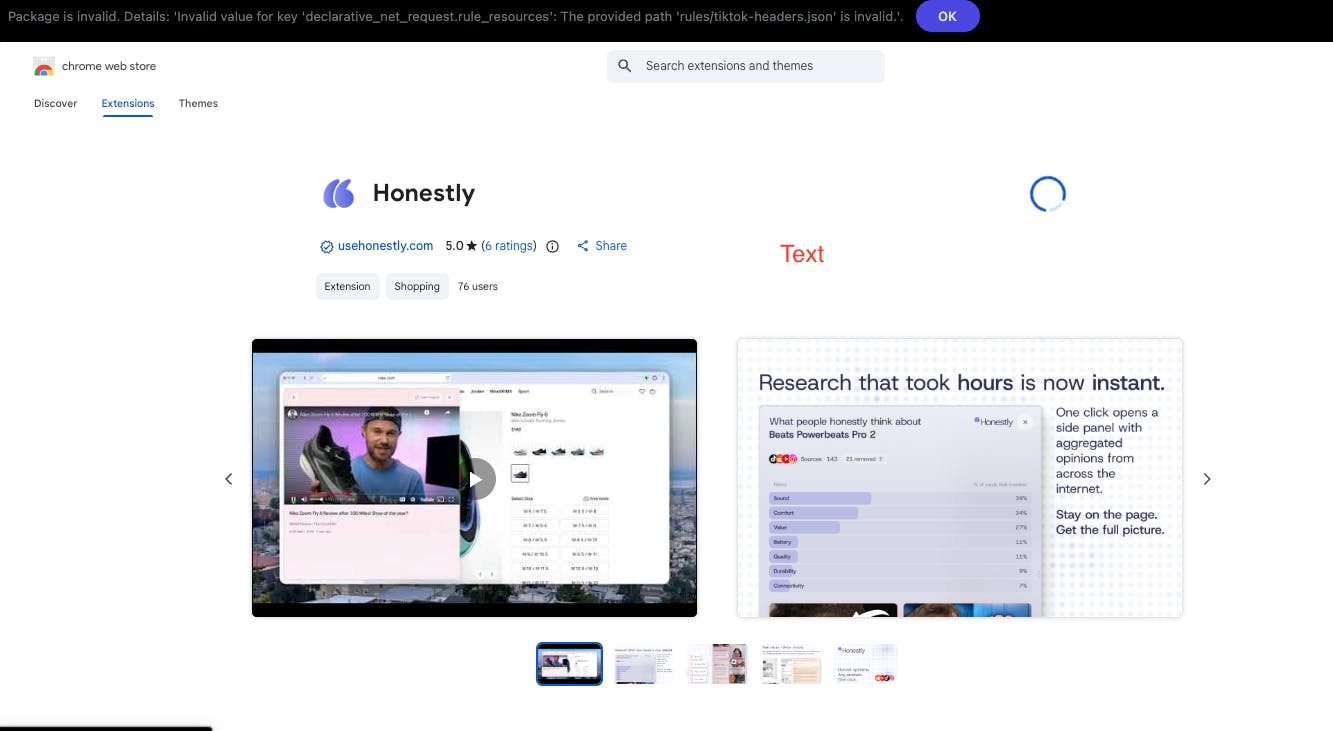Select the Extensions tab

[128, 103]
